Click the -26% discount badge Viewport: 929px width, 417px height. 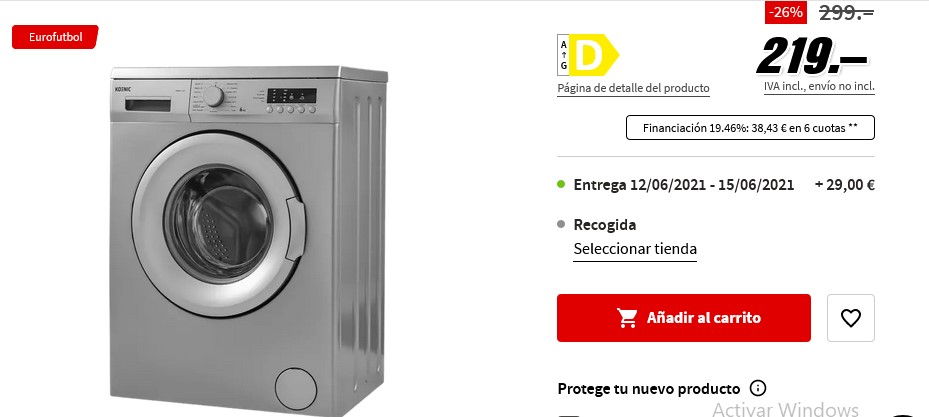pos(786,12)
